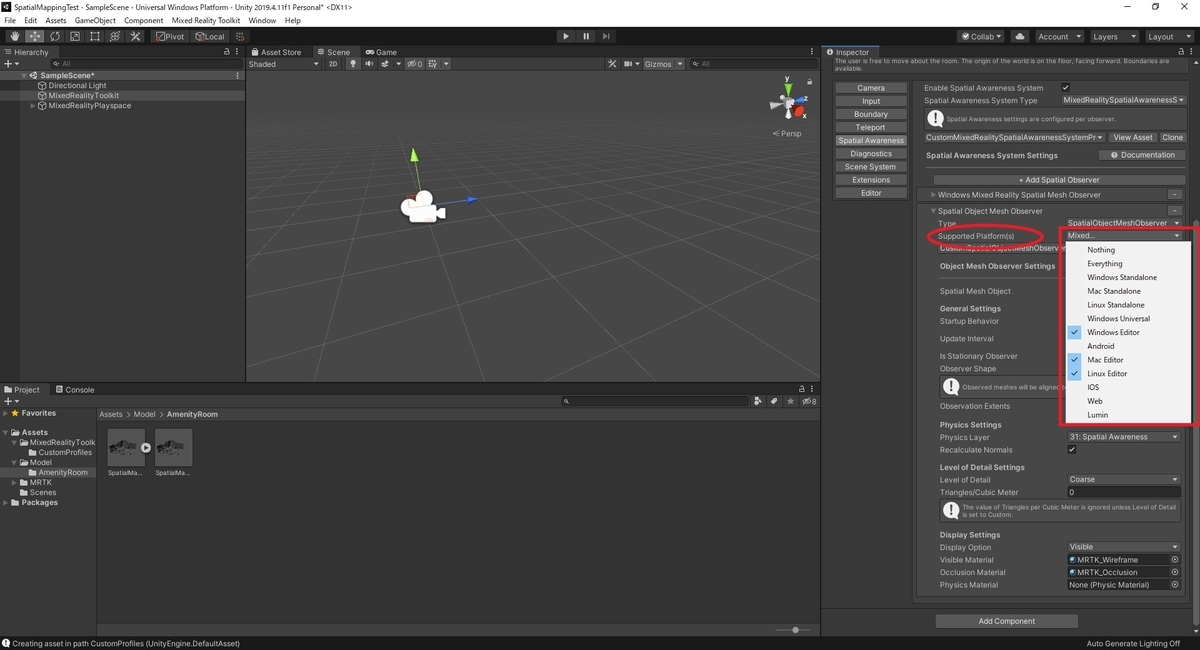Click the Pause button
This screenshot has width=1200, height=650.
[586, 36]
